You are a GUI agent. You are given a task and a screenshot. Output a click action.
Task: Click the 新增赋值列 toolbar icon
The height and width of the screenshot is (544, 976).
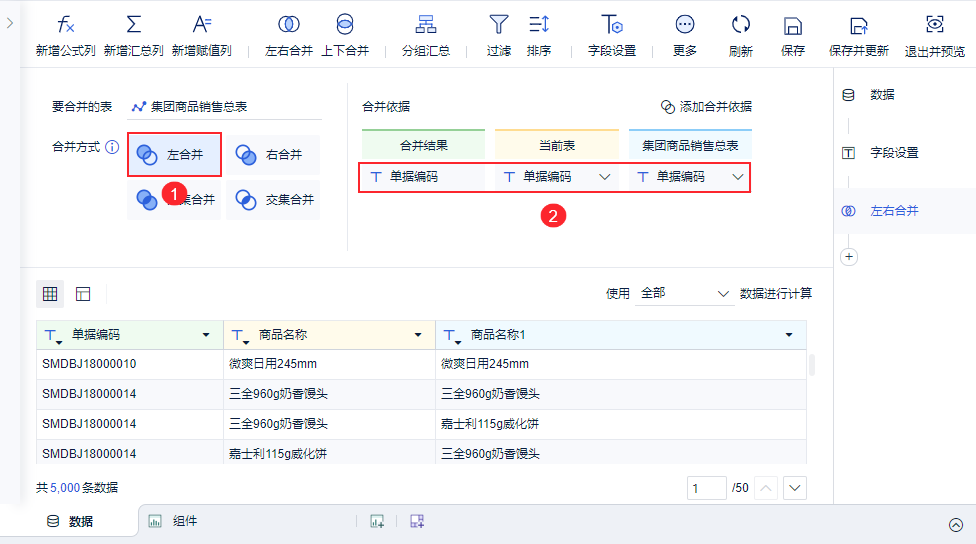[x=201, y=25]
